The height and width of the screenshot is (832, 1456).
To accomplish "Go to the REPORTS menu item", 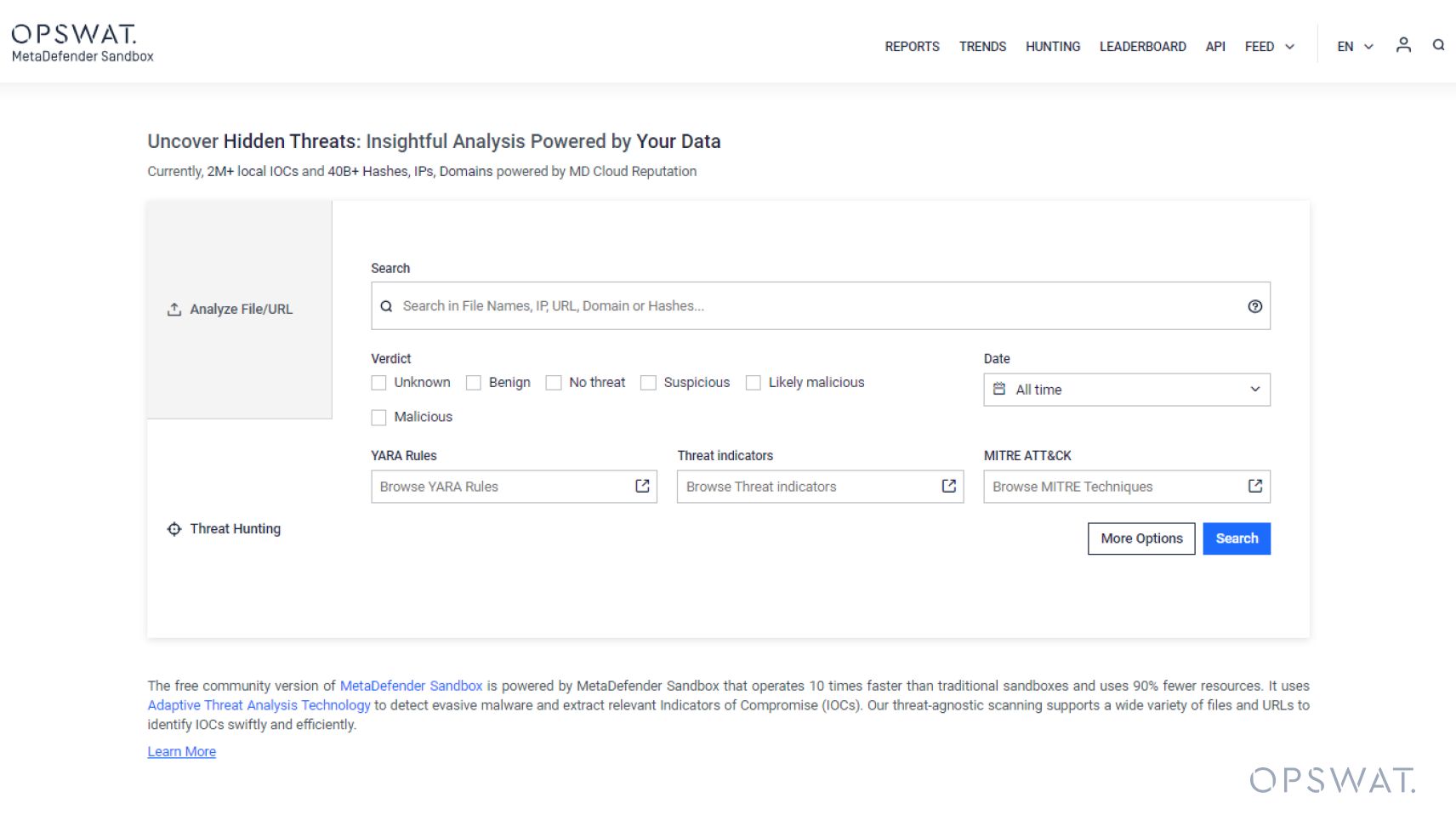I will pyautogui.click(x=912, y=47).
